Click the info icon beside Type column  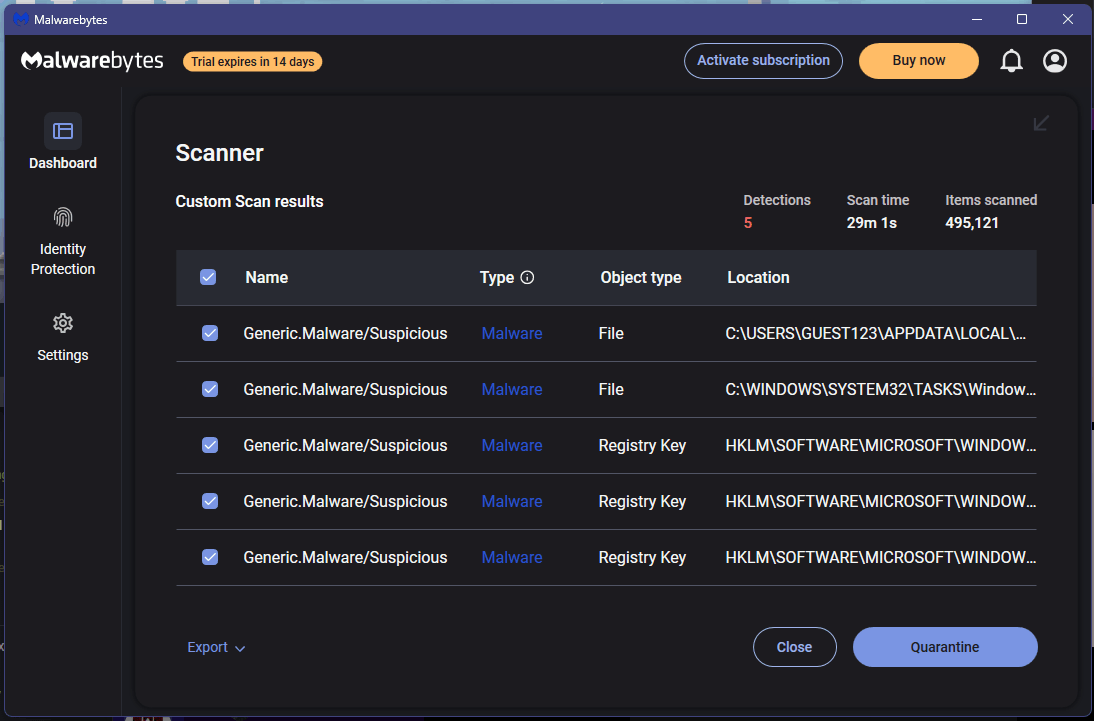tap(527, 278)
